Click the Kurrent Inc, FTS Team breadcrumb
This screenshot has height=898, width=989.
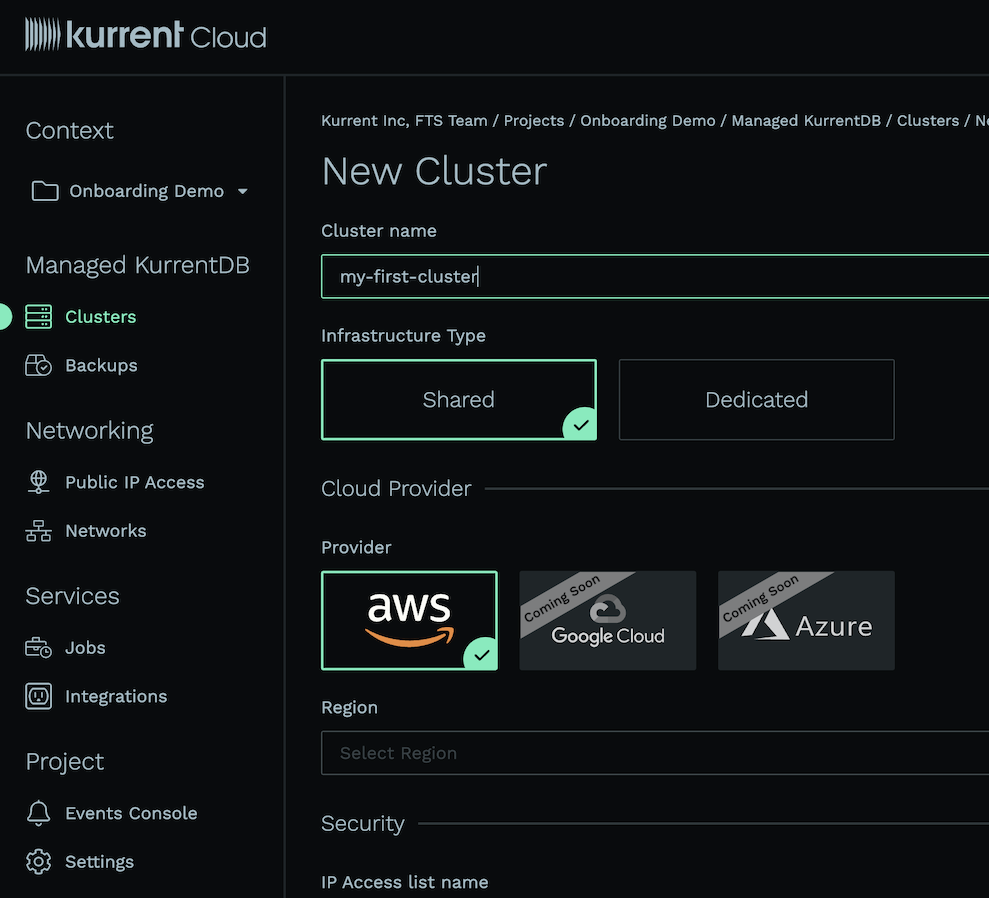pyautogui.click(x=404, y=120)
